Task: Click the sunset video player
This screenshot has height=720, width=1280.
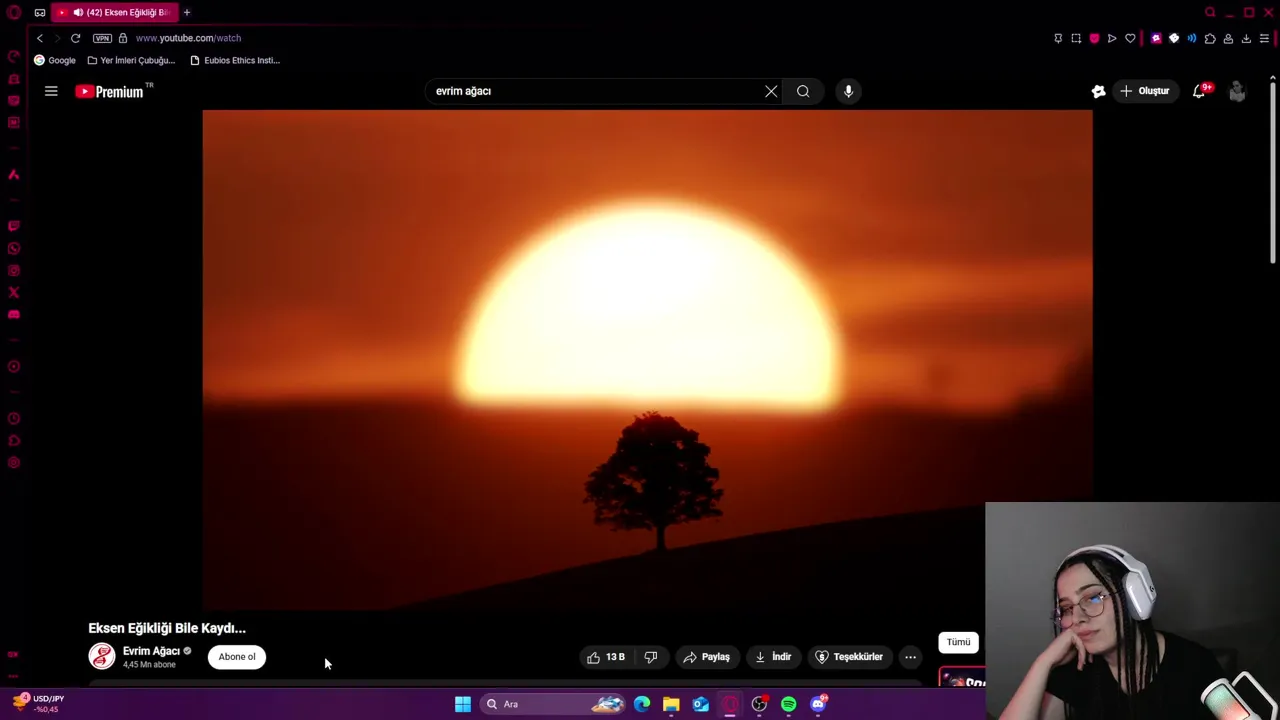Action: pos(647,360)
